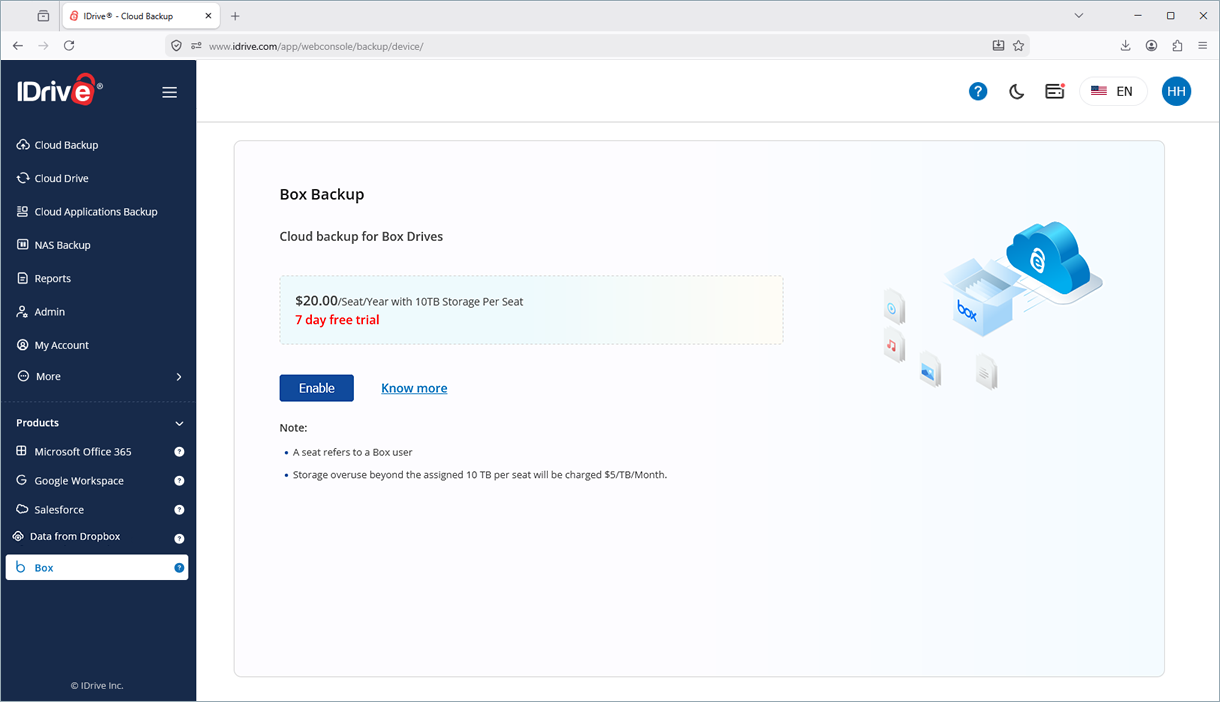This screenshot has height=702, width=1220.
Task: Click the IDrive Inc. copyright text
Action: point(97,686)
